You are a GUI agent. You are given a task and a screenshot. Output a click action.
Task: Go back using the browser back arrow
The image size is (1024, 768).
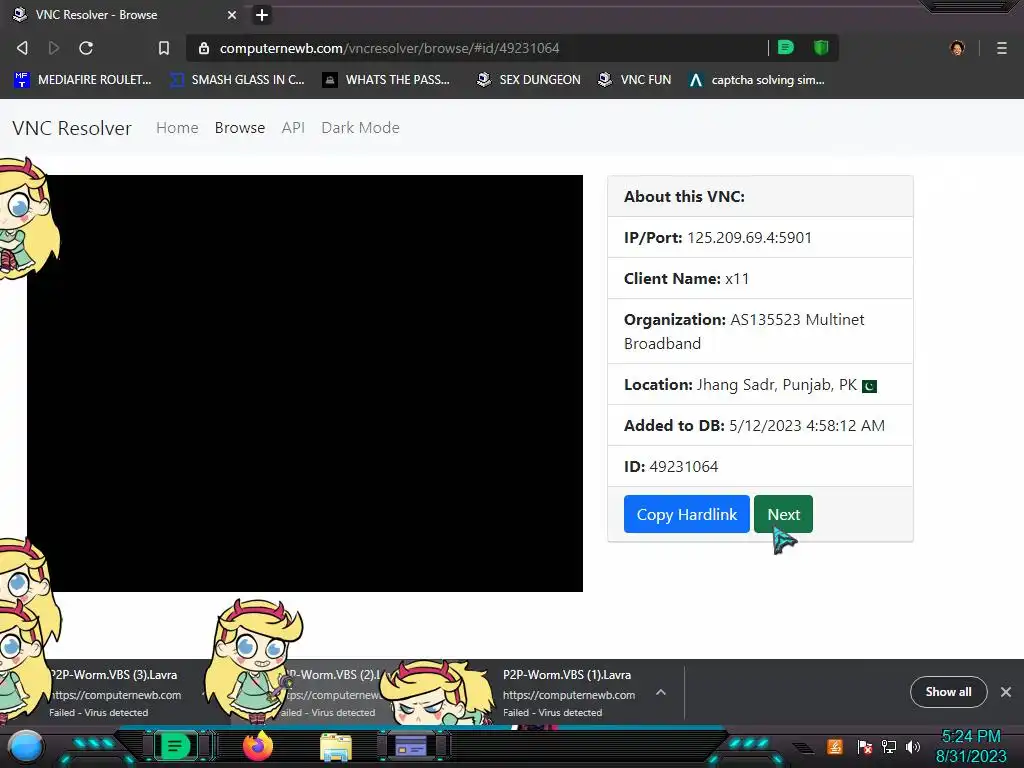[x=22, y=48]
